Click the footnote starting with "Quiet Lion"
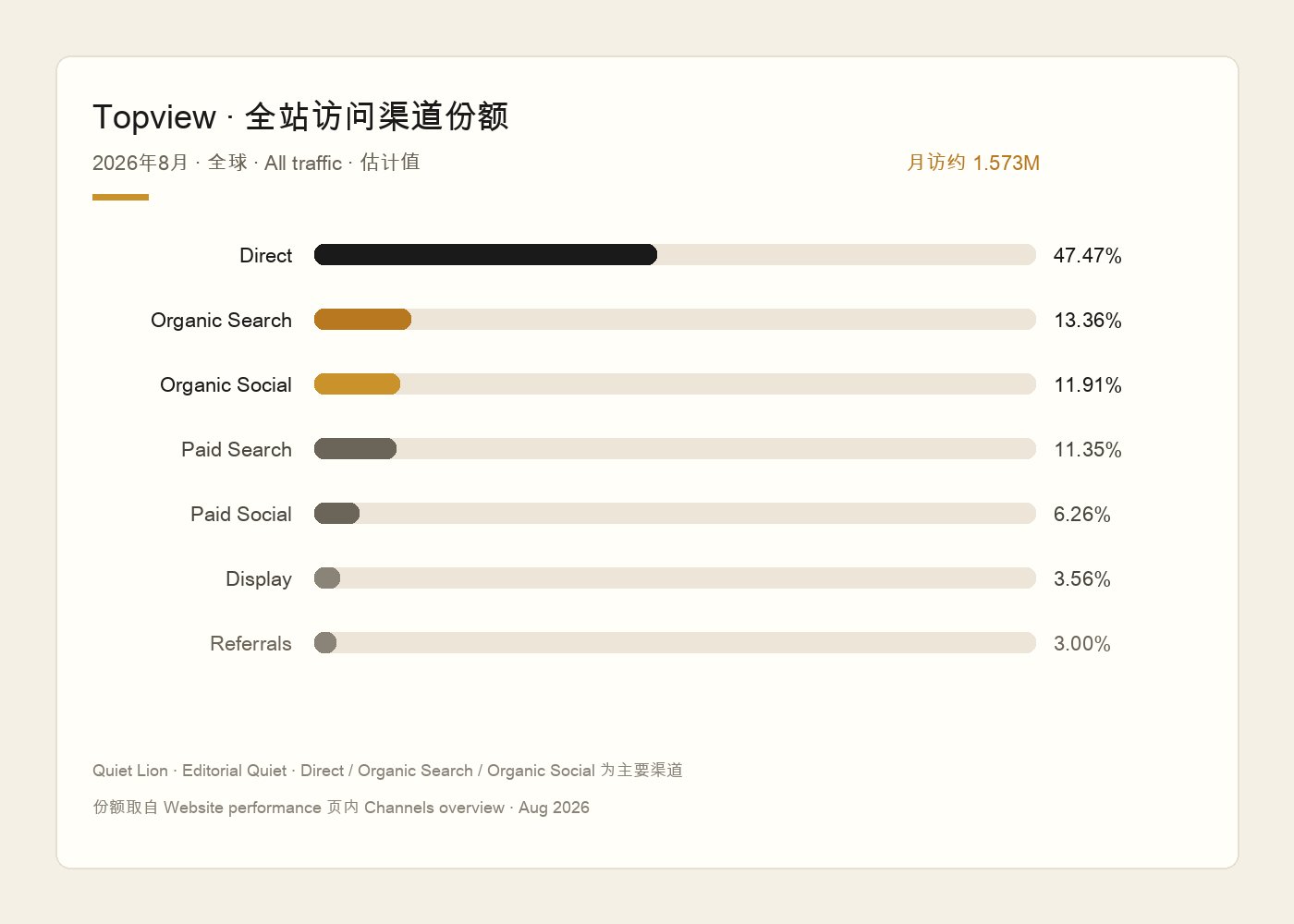 point(388,771)
